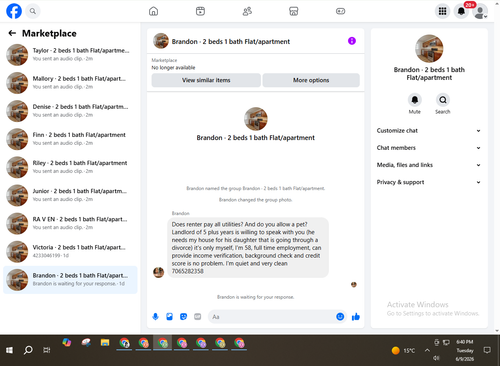Open the Windows Start menu
This screenshot has width=500, height=366.
pyautogui.click(x=9, y=350)
